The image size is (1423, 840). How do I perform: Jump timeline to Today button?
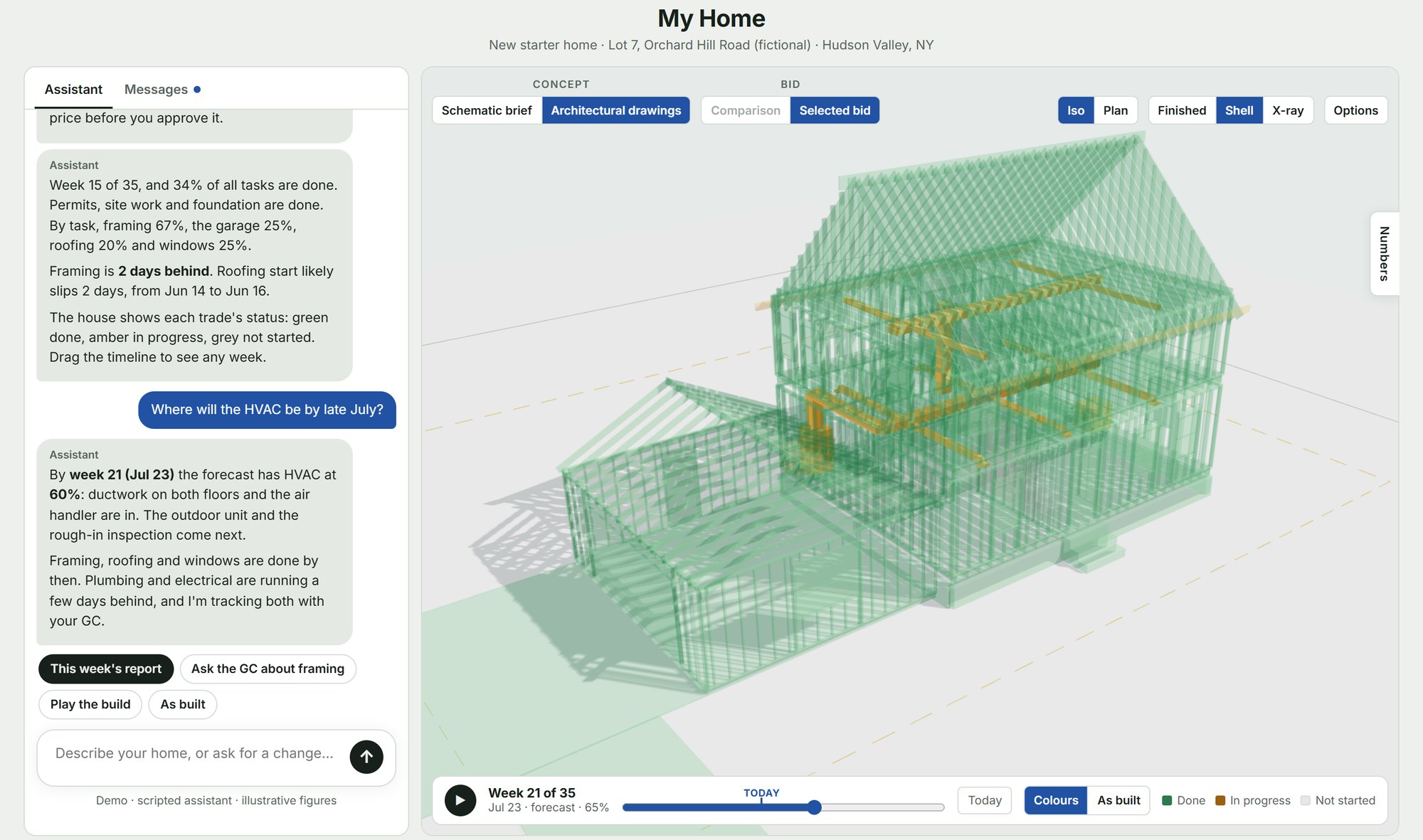coord(985,800)
